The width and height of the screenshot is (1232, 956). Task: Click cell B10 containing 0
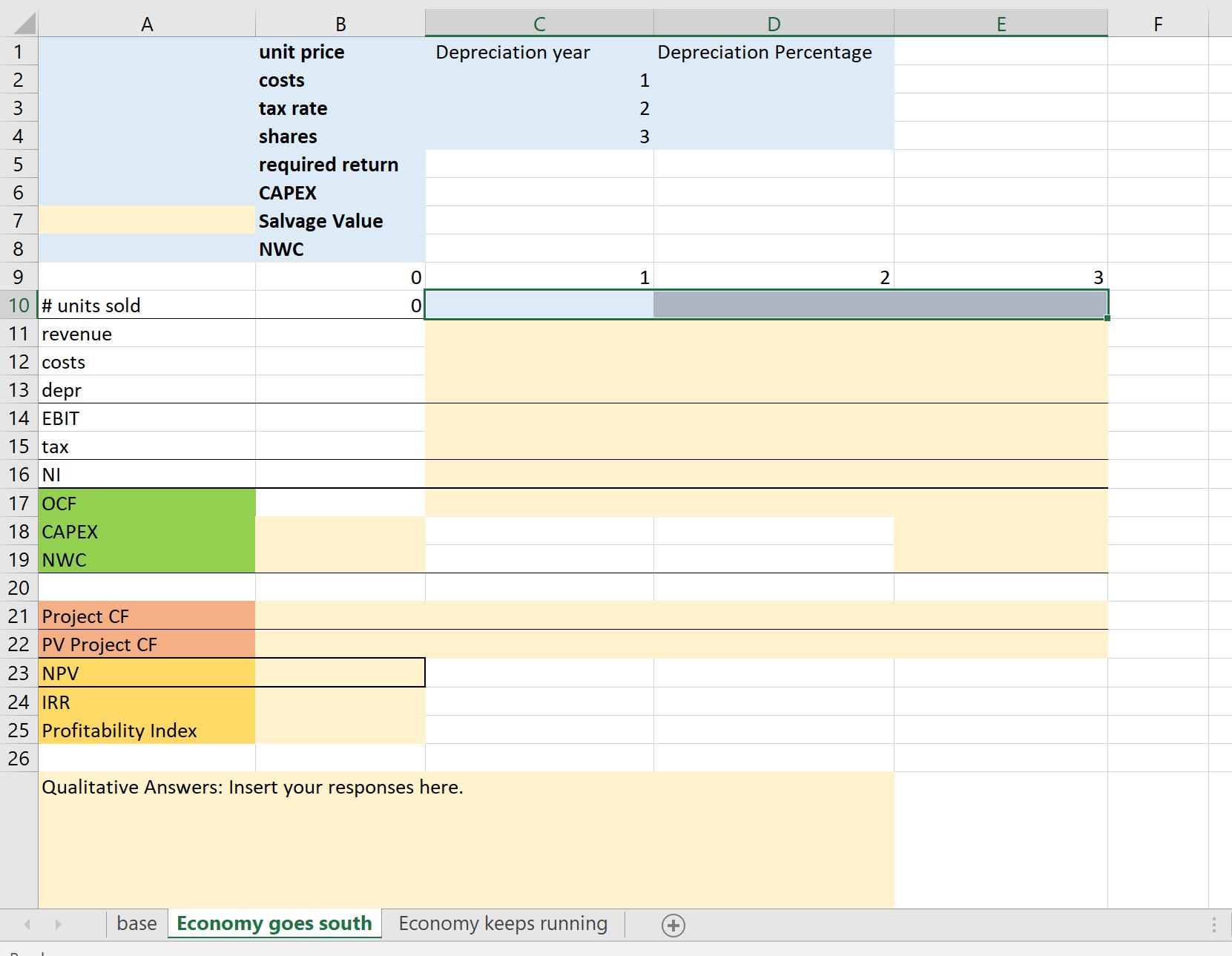click(340, 305)
